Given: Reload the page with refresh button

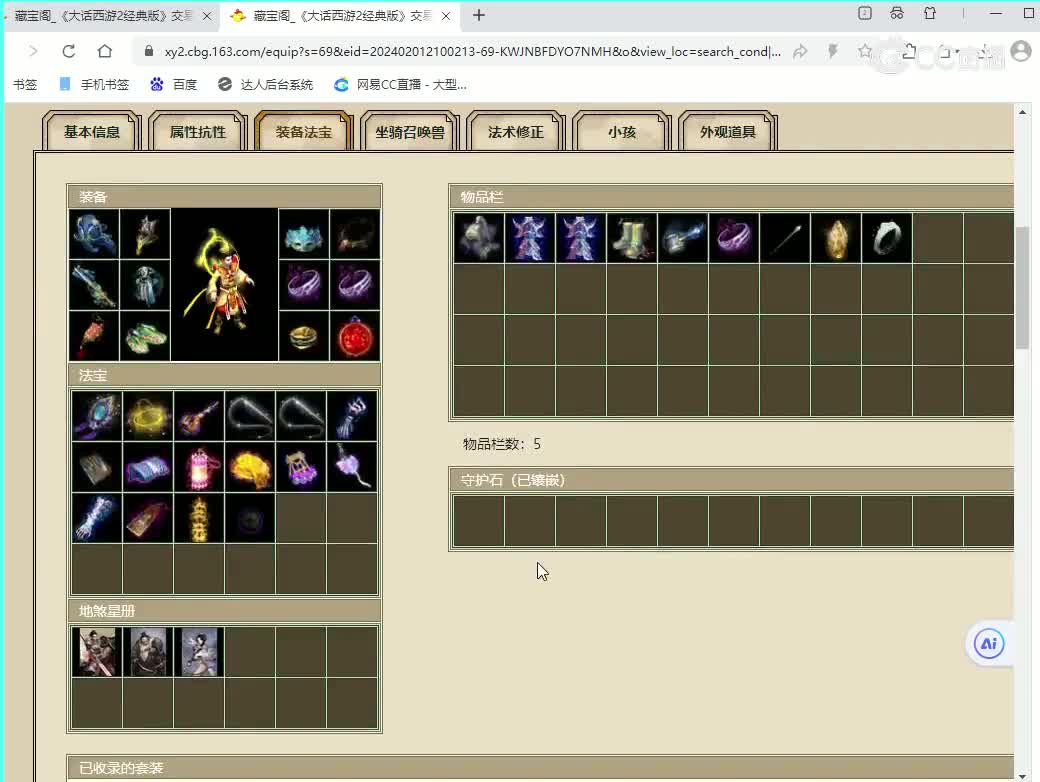Looking at the screenshot, I should tap(68, 51).
